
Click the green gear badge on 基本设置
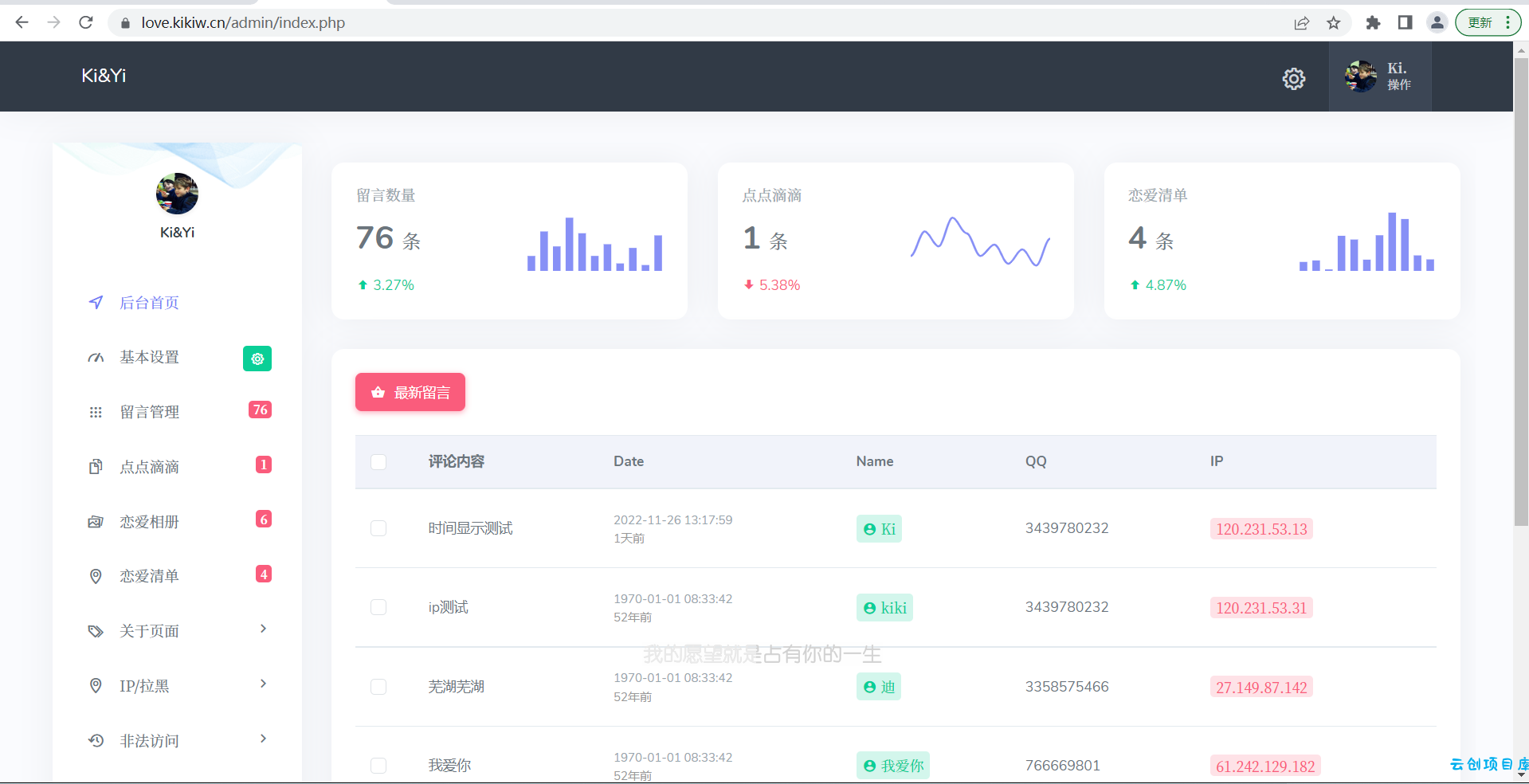tap(257, 359)
